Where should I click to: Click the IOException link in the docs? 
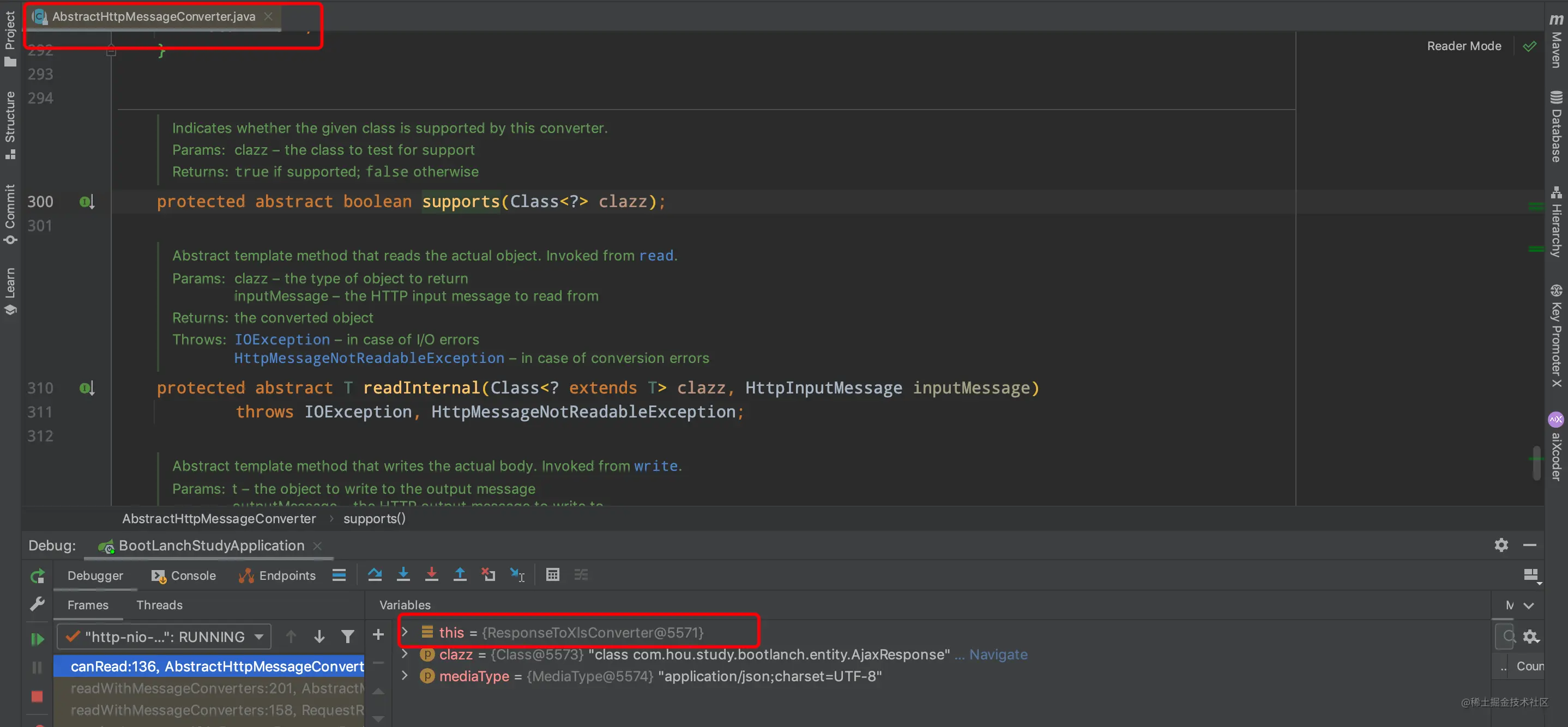pos(282,340)
